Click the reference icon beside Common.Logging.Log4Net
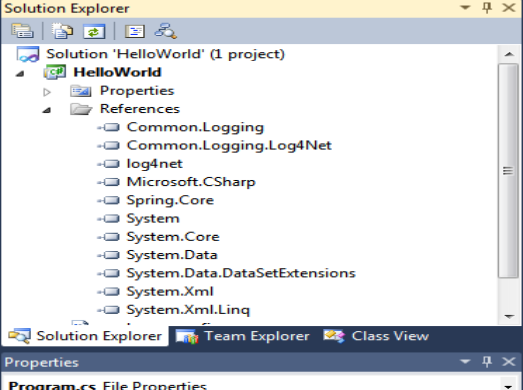Viewport: 523px width, 390px height. pos(108,145)
